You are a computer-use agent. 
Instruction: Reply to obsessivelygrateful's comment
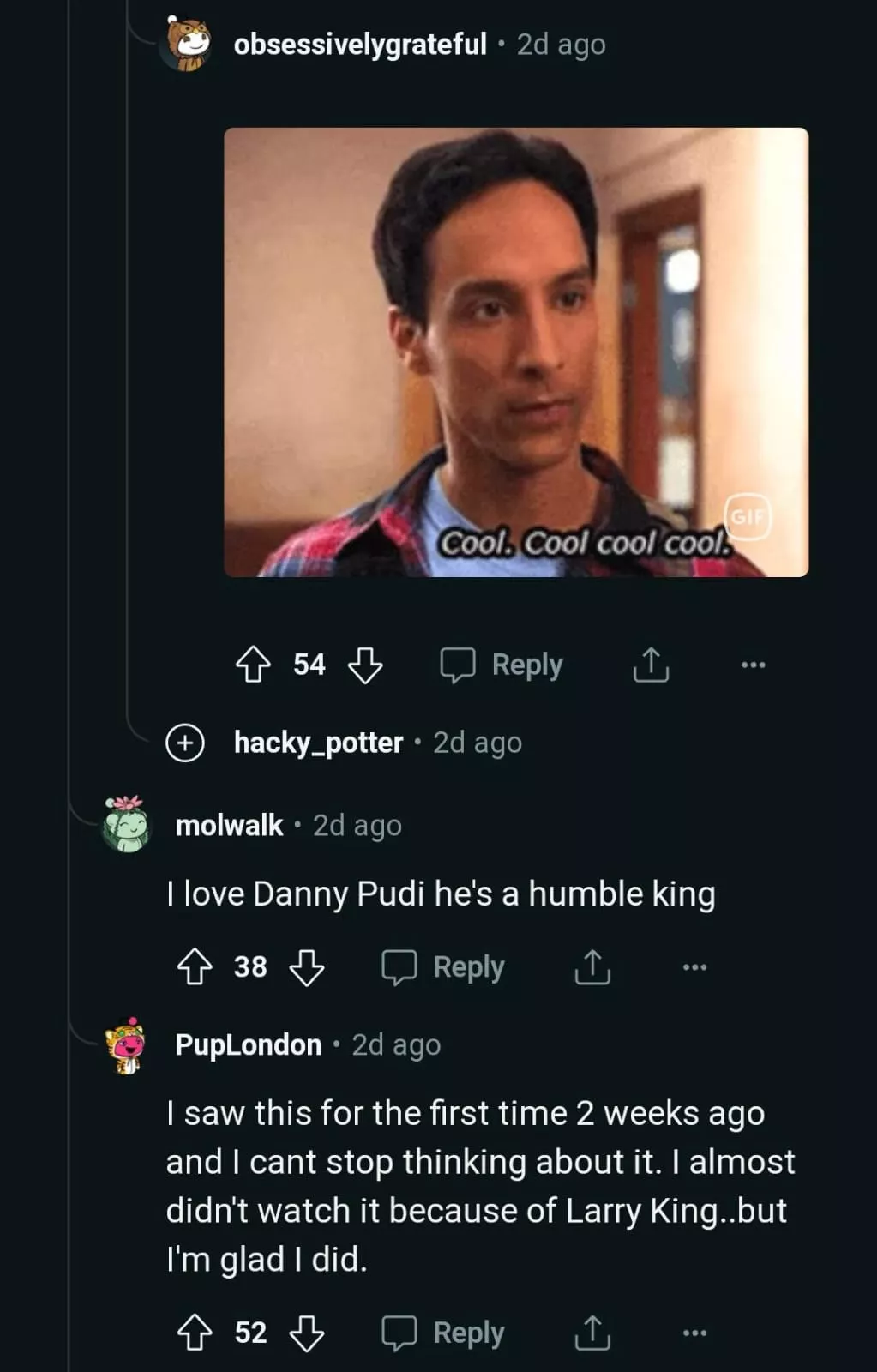tap(502, 665)
